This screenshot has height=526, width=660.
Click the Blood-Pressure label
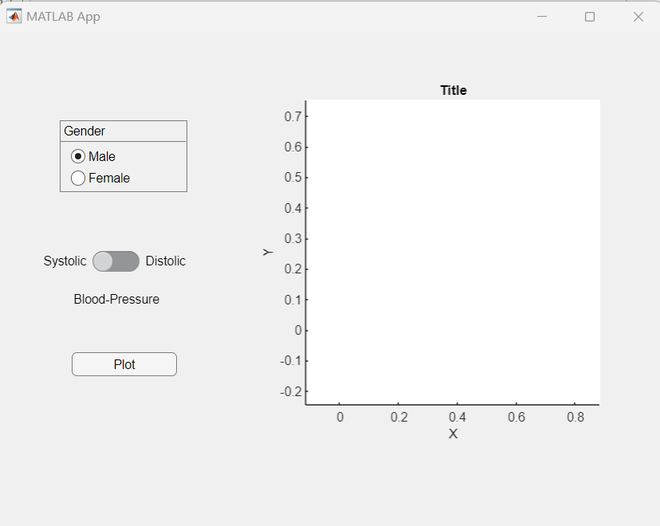point(116,299)
